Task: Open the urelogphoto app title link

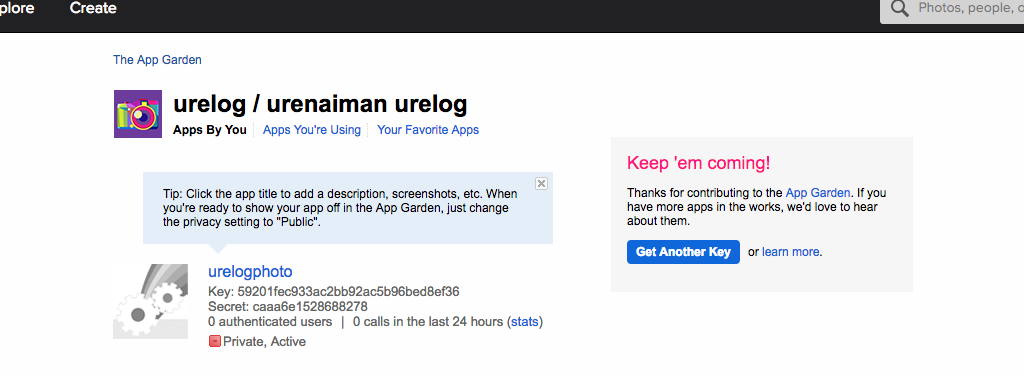Action: tap(250, 272)
